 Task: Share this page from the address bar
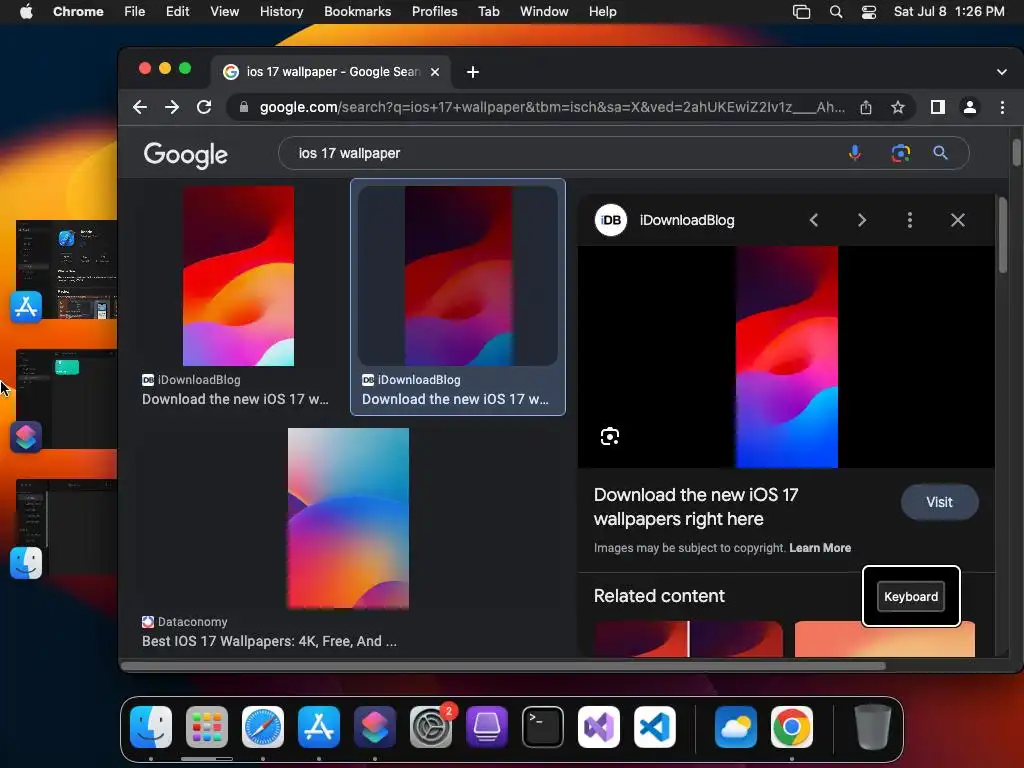pos(866,107)
